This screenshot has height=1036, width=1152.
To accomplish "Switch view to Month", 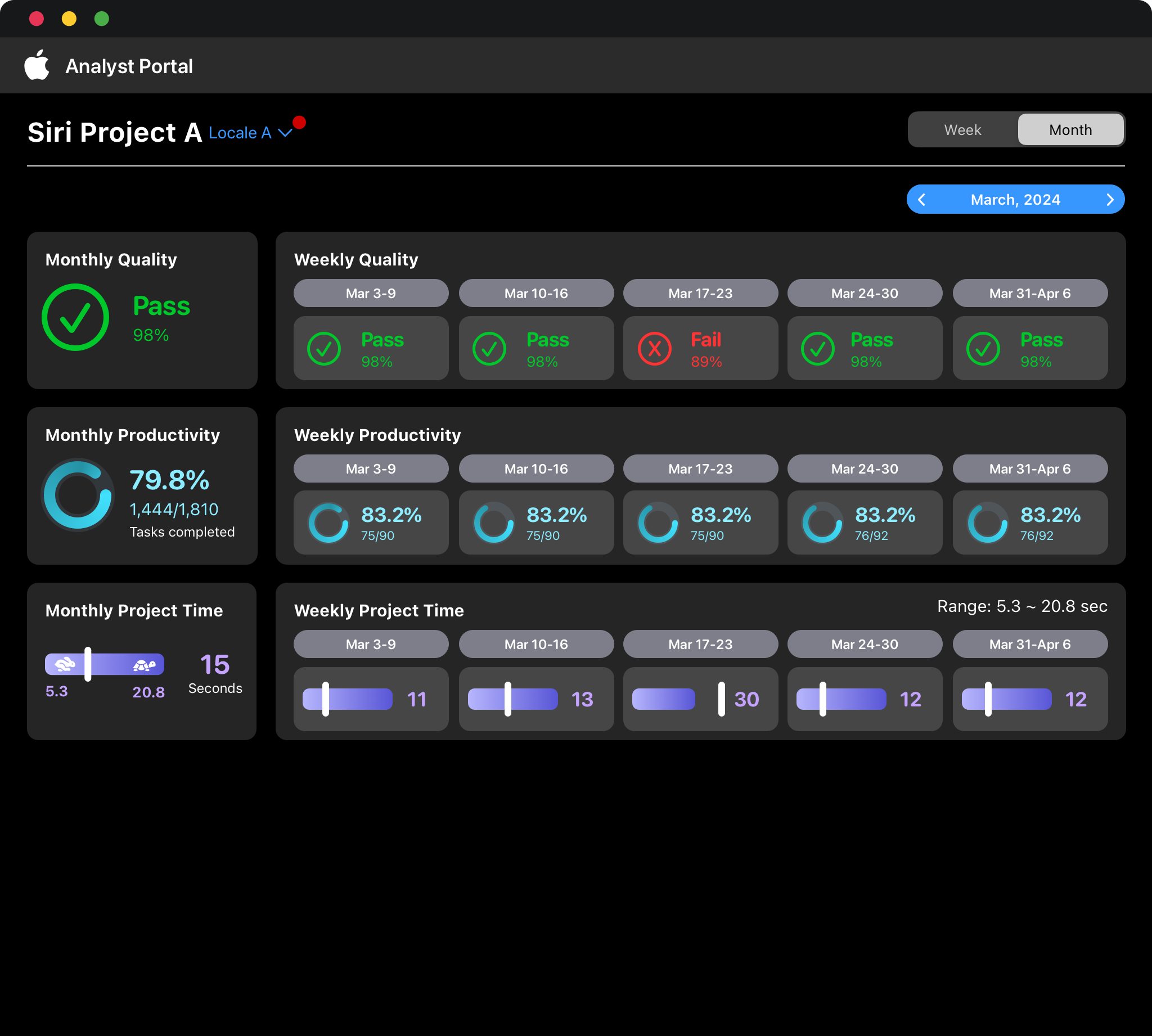I will click(1070, 130).
